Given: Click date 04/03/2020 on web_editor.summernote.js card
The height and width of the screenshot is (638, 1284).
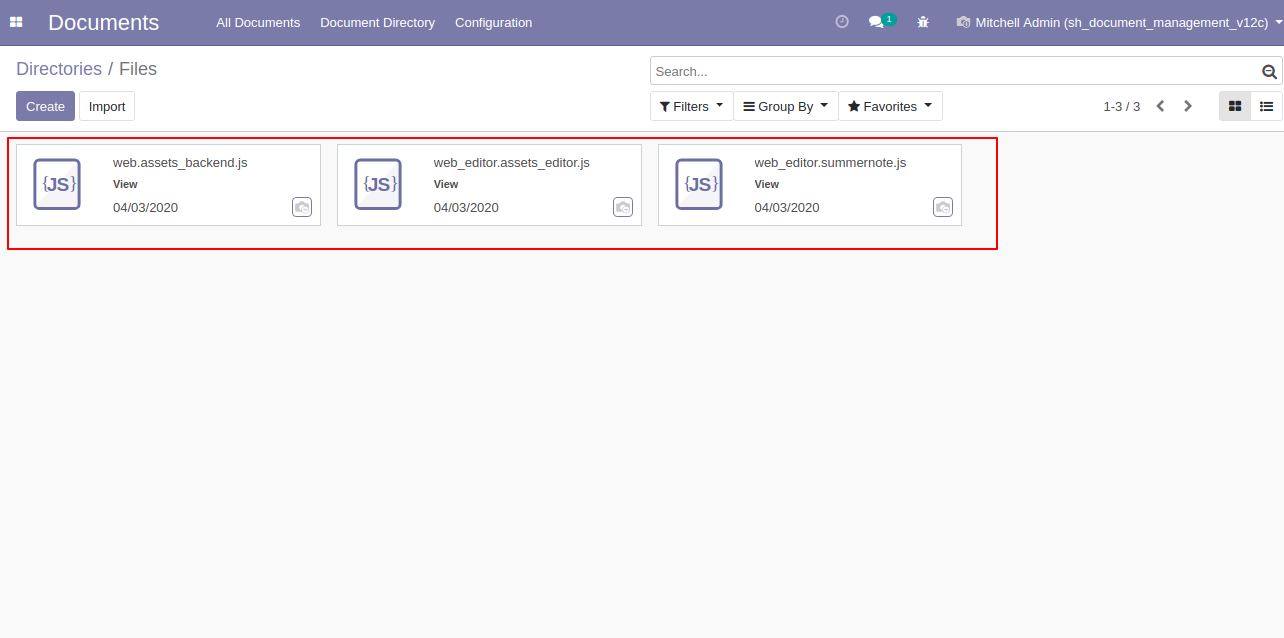Looking at the screenshot, I should click(787, 207).
